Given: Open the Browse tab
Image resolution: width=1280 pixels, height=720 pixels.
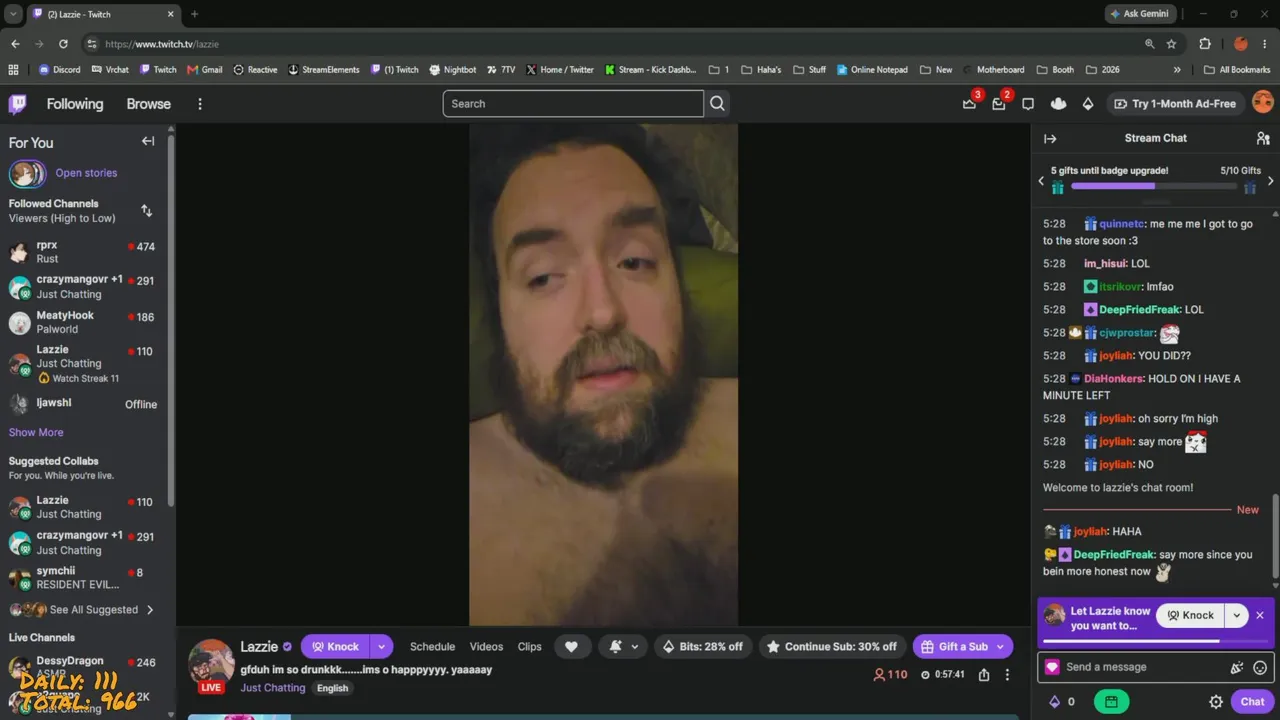Looking at the screenshot, I should tap(148, 104).
